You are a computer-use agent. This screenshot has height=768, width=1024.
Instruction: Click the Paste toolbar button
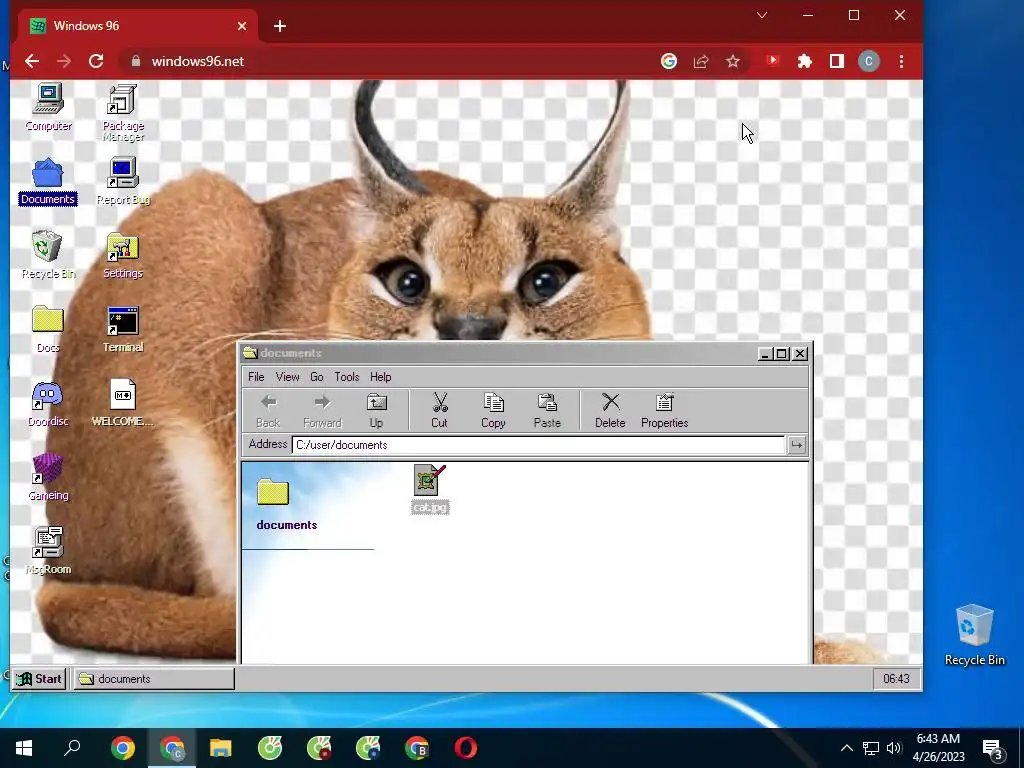(x=547, y=411)
